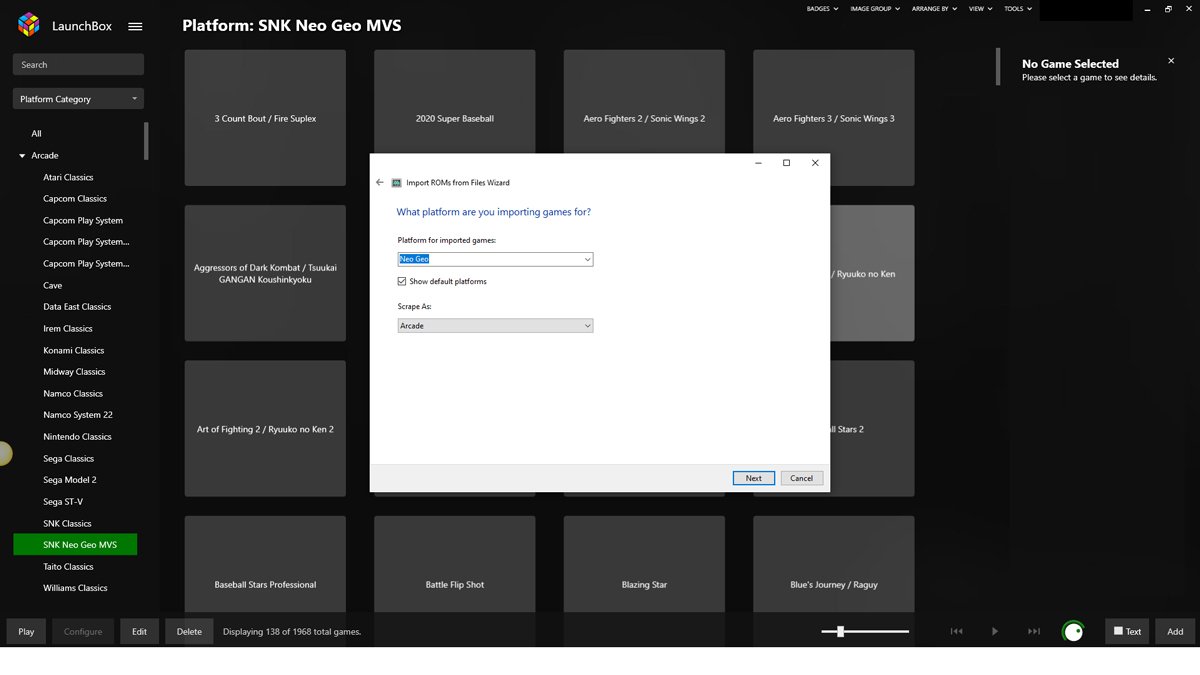
Task: Open the Image Group menu
Action: coord(875,9)
